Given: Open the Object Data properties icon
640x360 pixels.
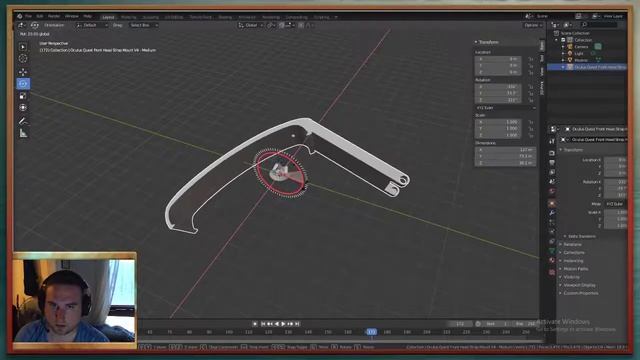Looking at the screenshot, I should tap(552, 251).
